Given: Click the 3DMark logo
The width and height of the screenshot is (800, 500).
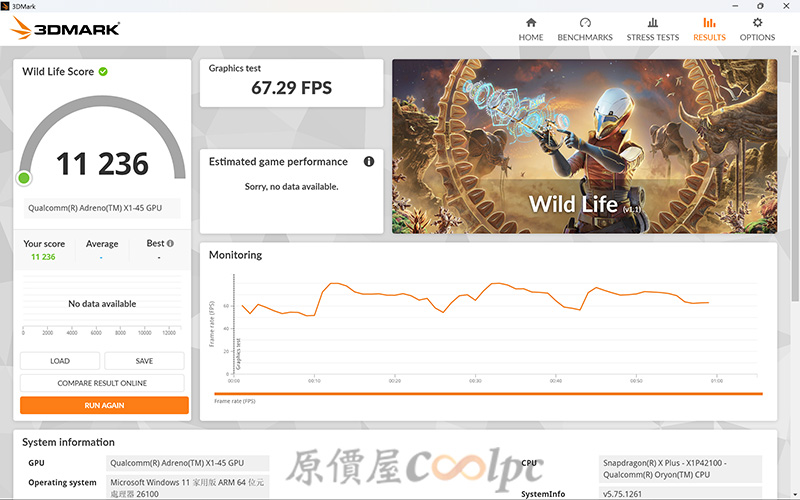Looking at the screenshot, I should pyautogui.click(x=65, y=28).
